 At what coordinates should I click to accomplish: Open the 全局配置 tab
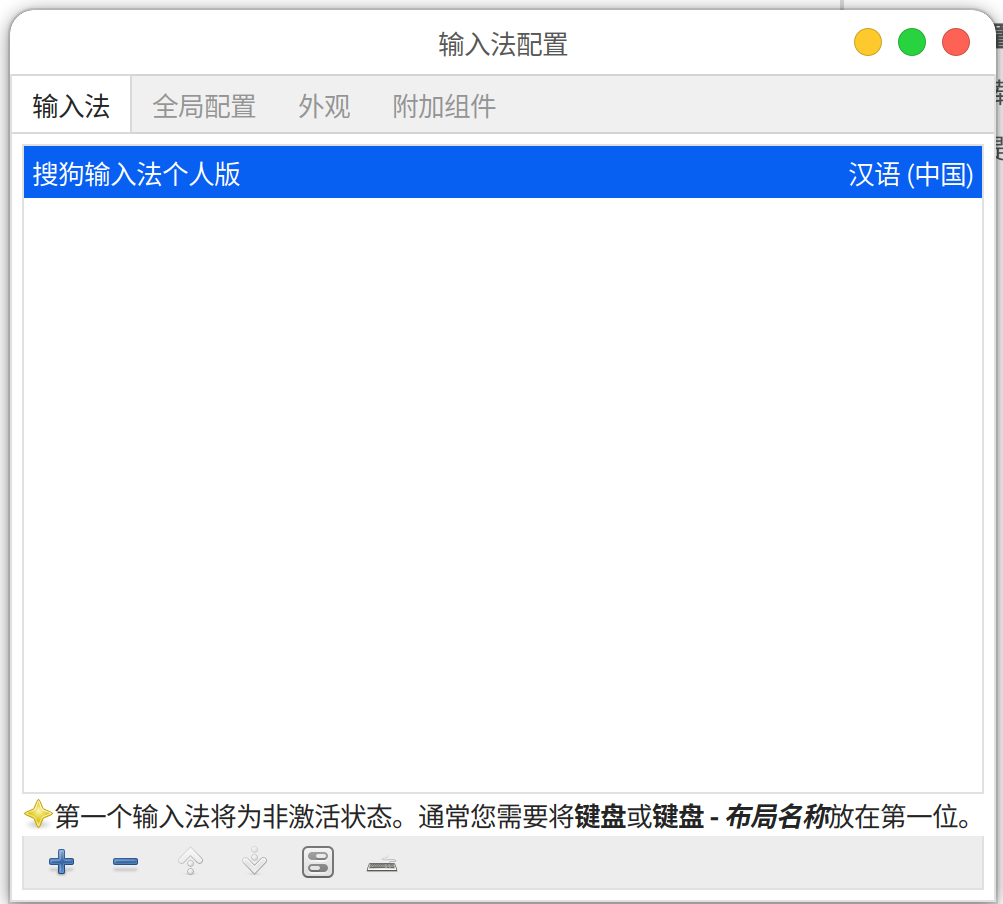pyautogui.click(x=204, y=106)
